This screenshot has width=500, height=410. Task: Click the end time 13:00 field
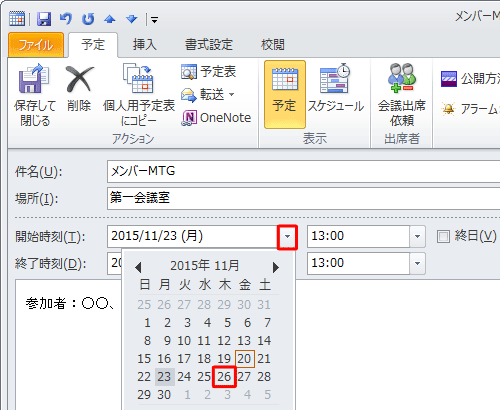pyautogui.click(x=358, y=263)
